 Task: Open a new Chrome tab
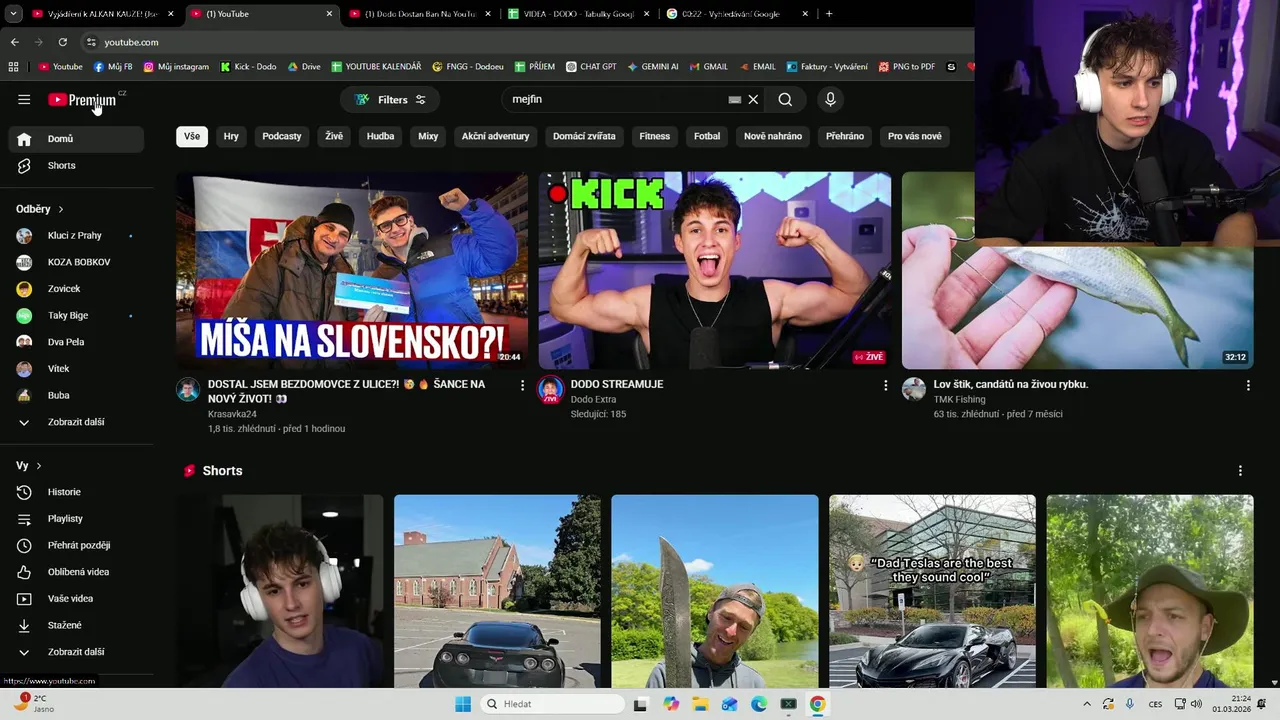pyautogui.click(x=829, y=14)
